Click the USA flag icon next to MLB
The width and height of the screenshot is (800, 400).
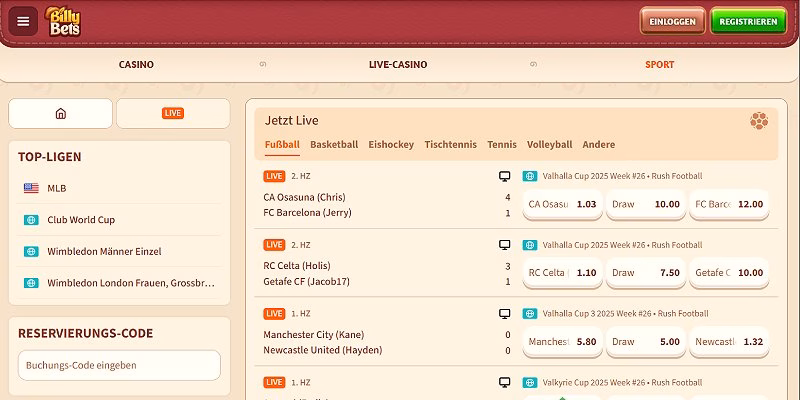click(31, 188)
